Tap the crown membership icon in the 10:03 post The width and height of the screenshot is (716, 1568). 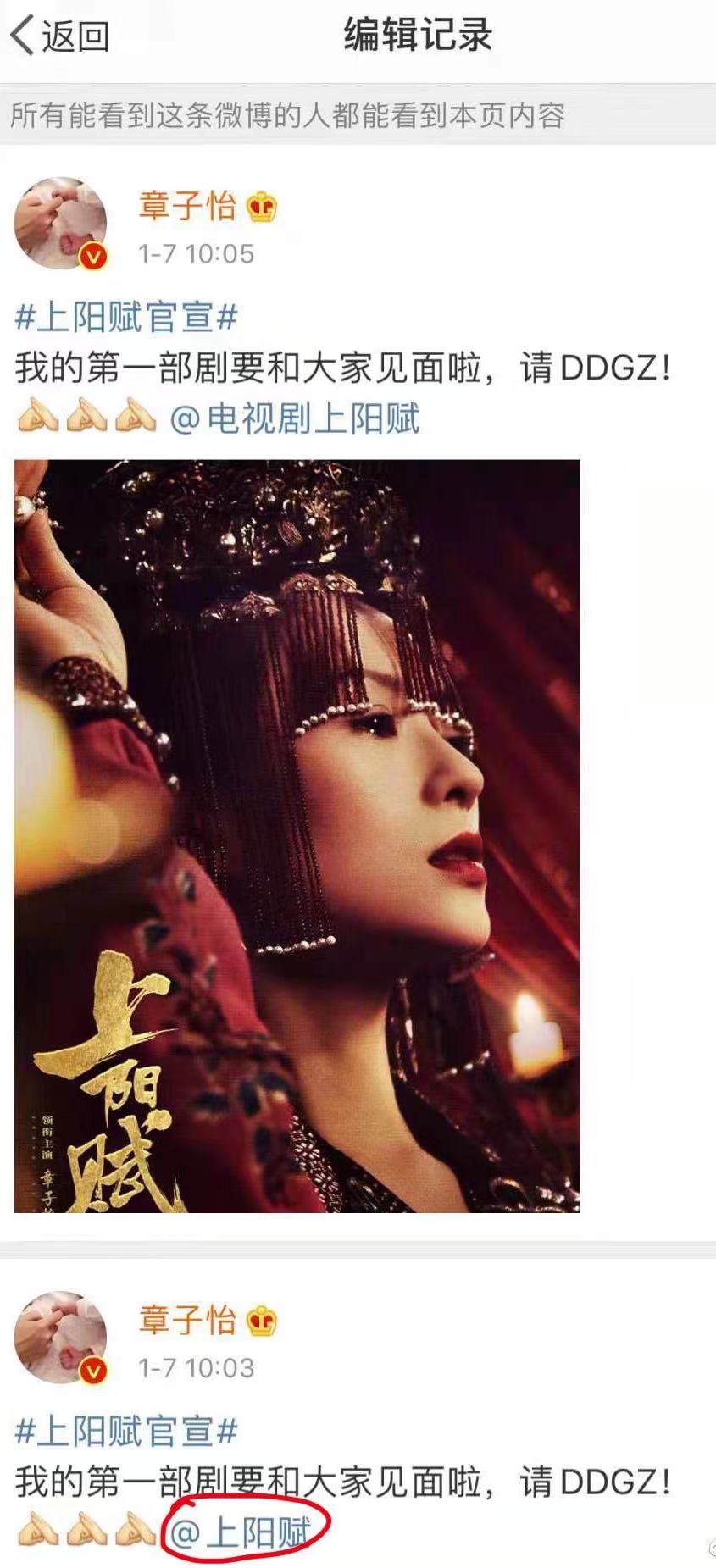[x=261, y=1321]
